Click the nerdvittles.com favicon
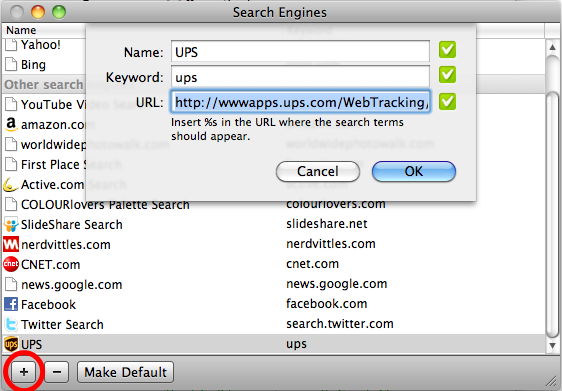 (11, 244)
